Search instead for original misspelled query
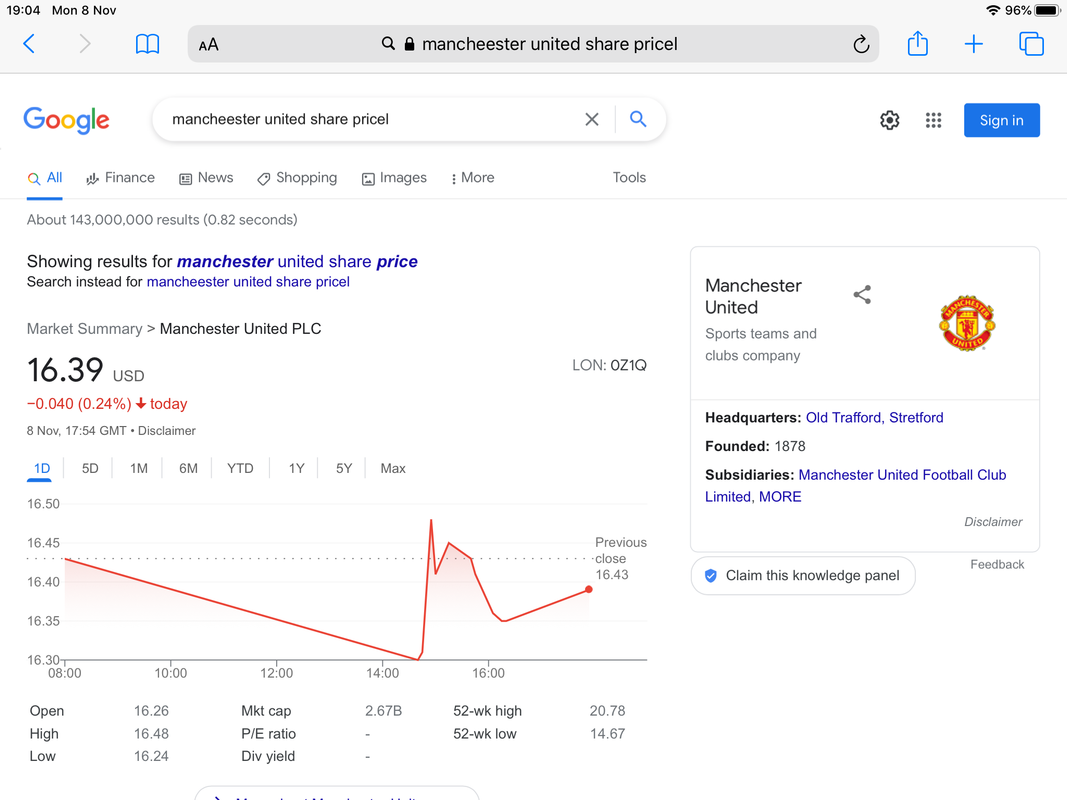This screenshot has height=800, width=1067. [x=248, y=282]
